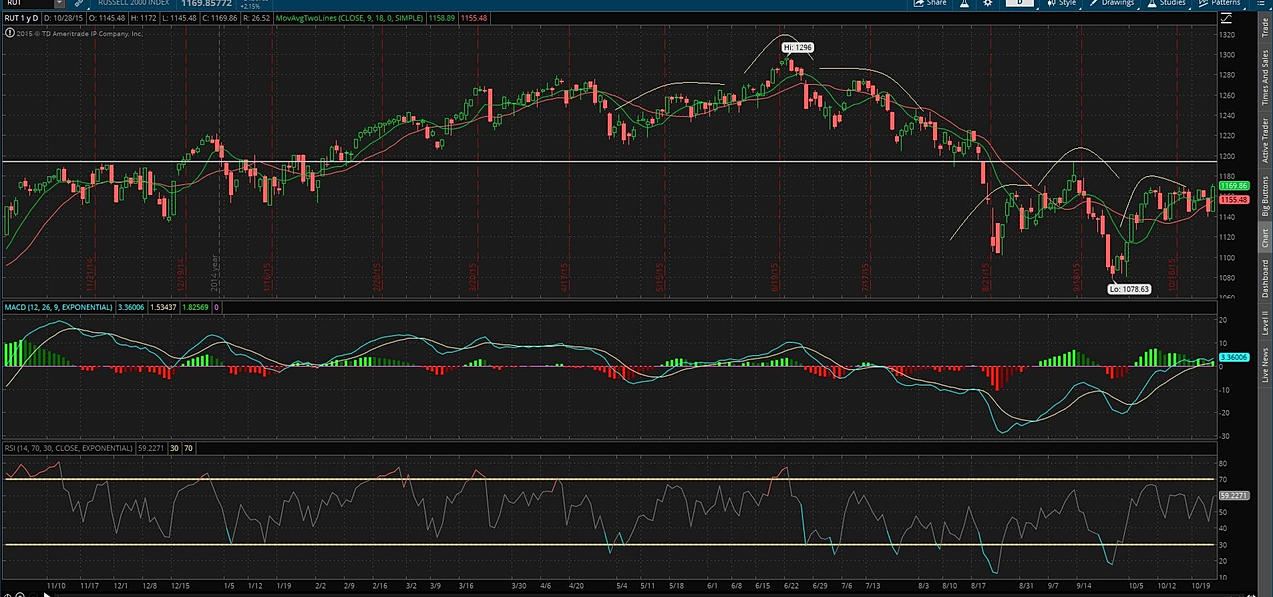Switch to Big Buttons side tab
The image size is (1273, 597).
click(x=1264, y=196)
